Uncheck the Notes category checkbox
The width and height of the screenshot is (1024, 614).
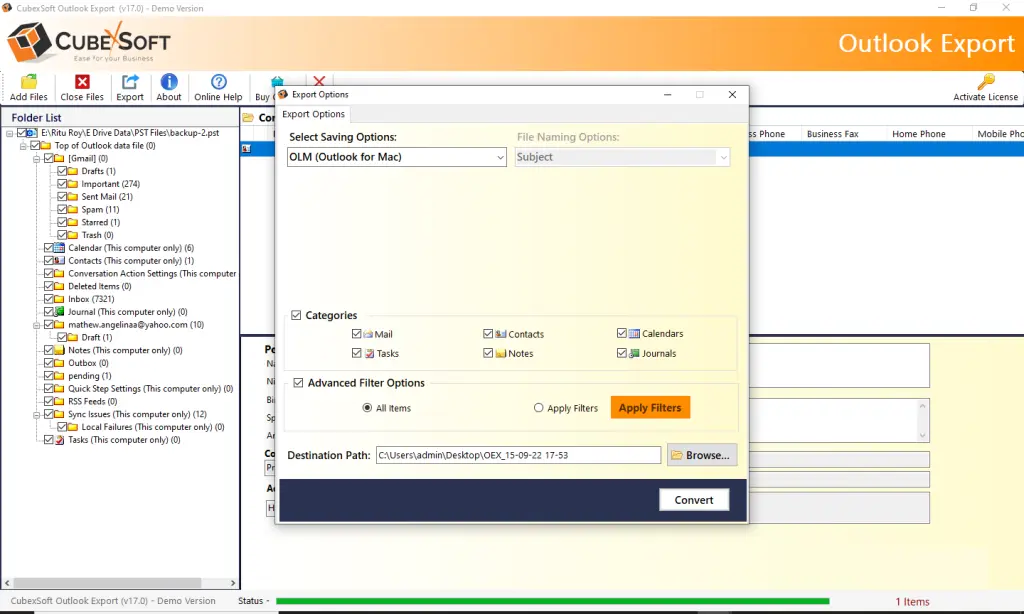488,353
